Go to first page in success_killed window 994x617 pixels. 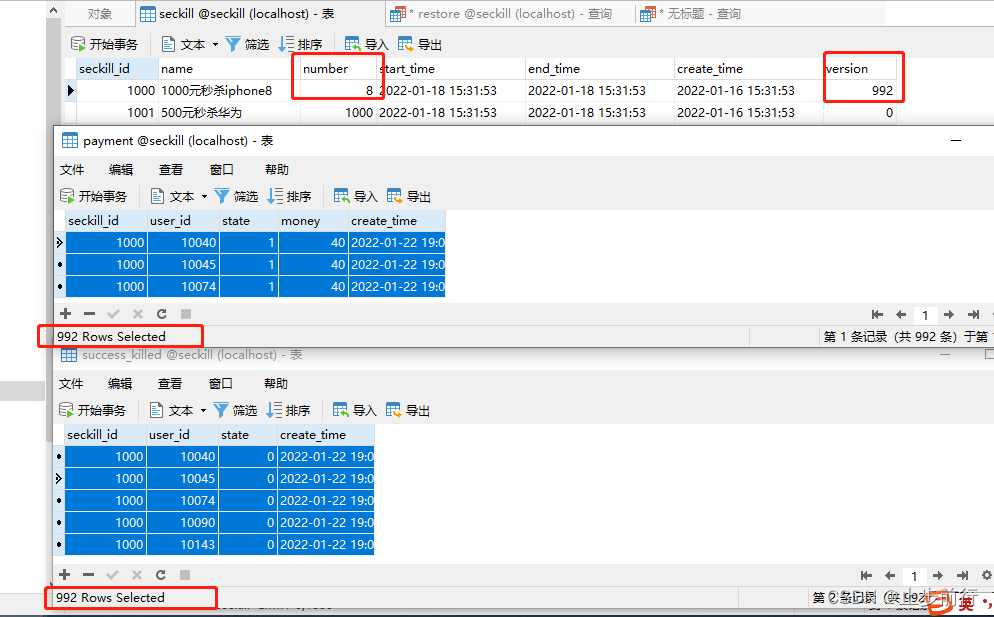[866, 576]
